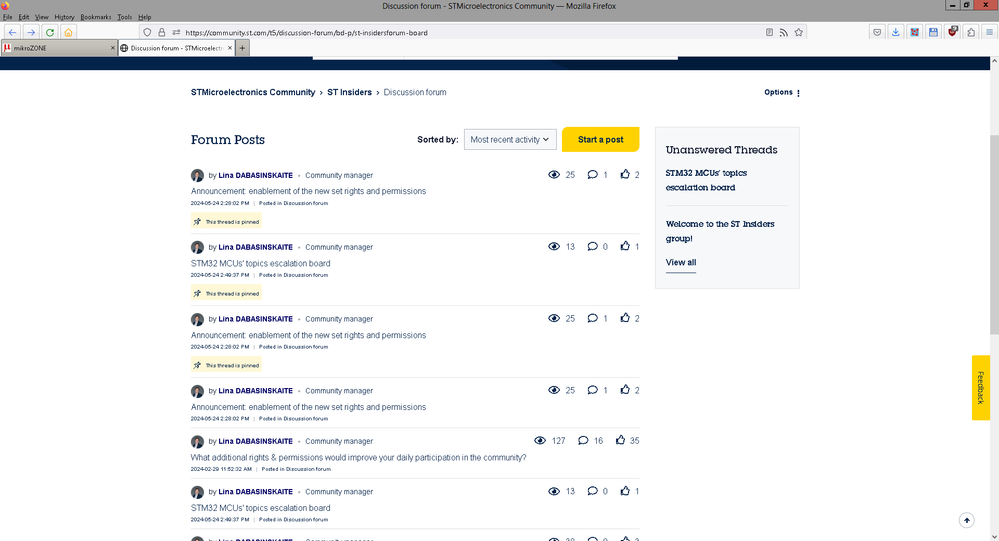Open the Tools menu
999x541 pixels.
point(124,17)
